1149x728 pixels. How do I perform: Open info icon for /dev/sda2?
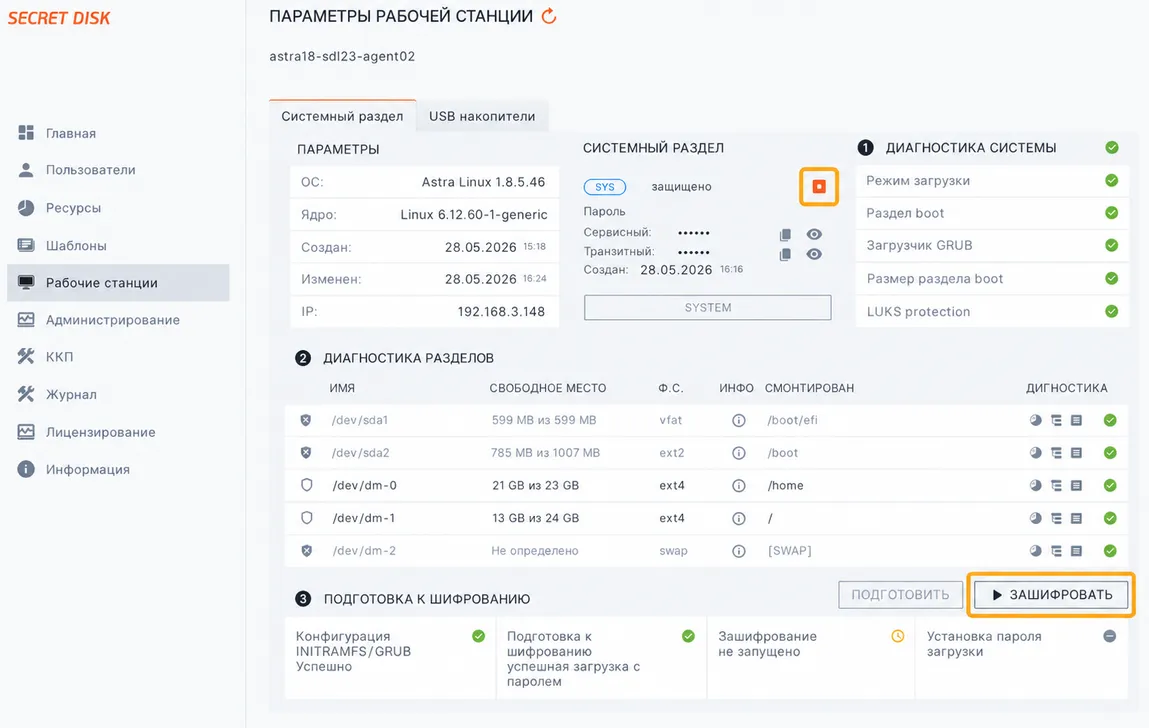pyautogui.click(x=739, y=453)
